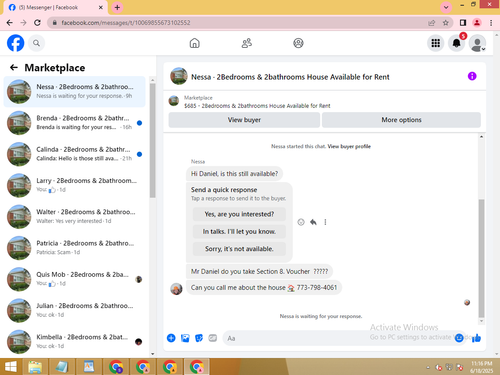Open the Friends icon in top navigation
Screen dimensions: 500x375
pyautogui.click(x=247, y=43)
